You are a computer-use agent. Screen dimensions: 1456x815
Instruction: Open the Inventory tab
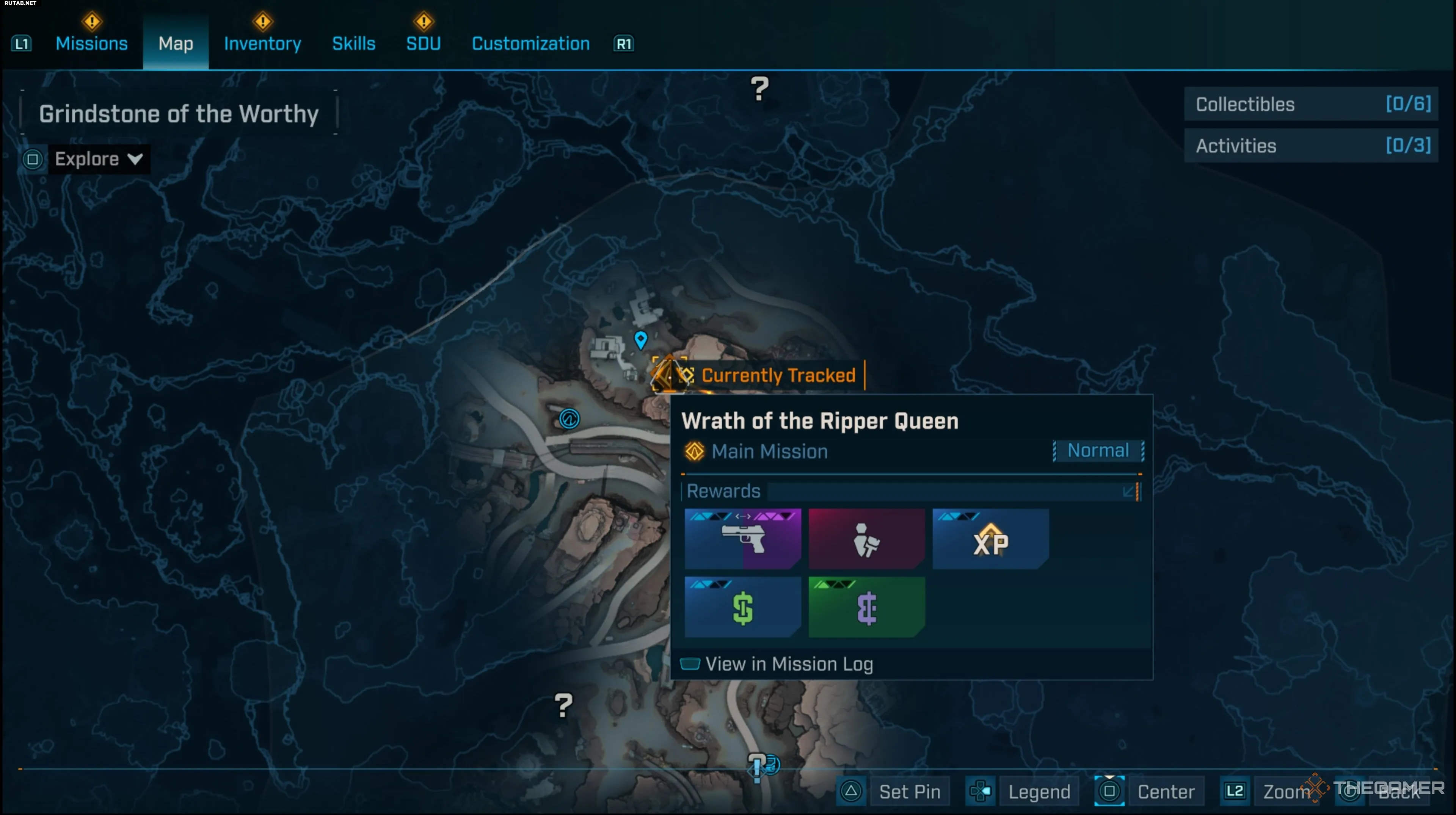pyautogui.click(x=262, y=44)
